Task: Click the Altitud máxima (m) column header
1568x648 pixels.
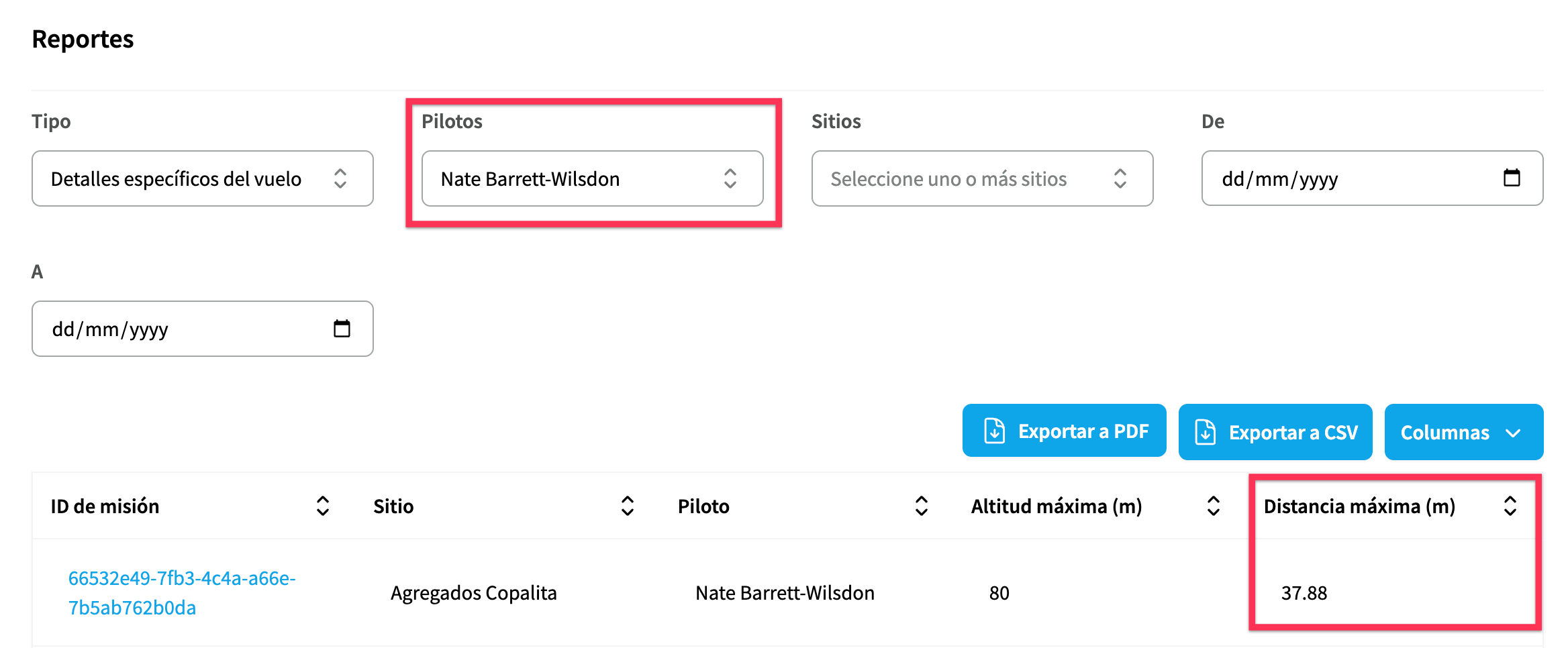Action: [x=1057, y=506]
